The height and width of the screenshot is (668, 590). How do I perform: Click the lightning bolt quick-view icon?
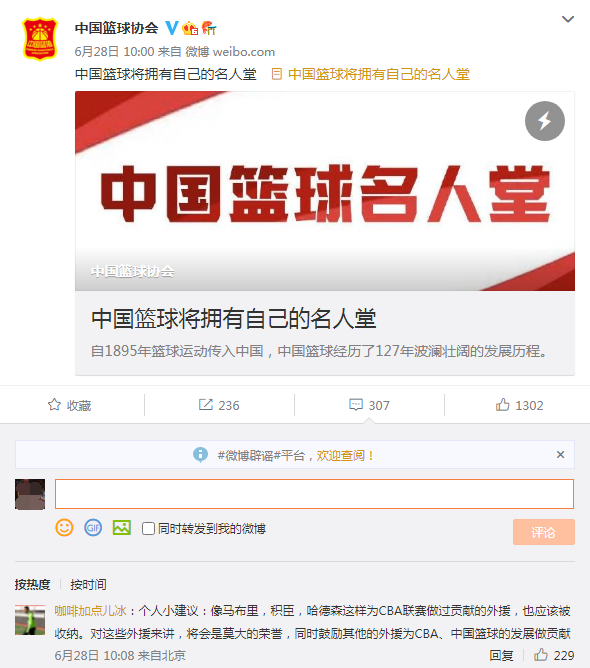click(x=545, y=121)
